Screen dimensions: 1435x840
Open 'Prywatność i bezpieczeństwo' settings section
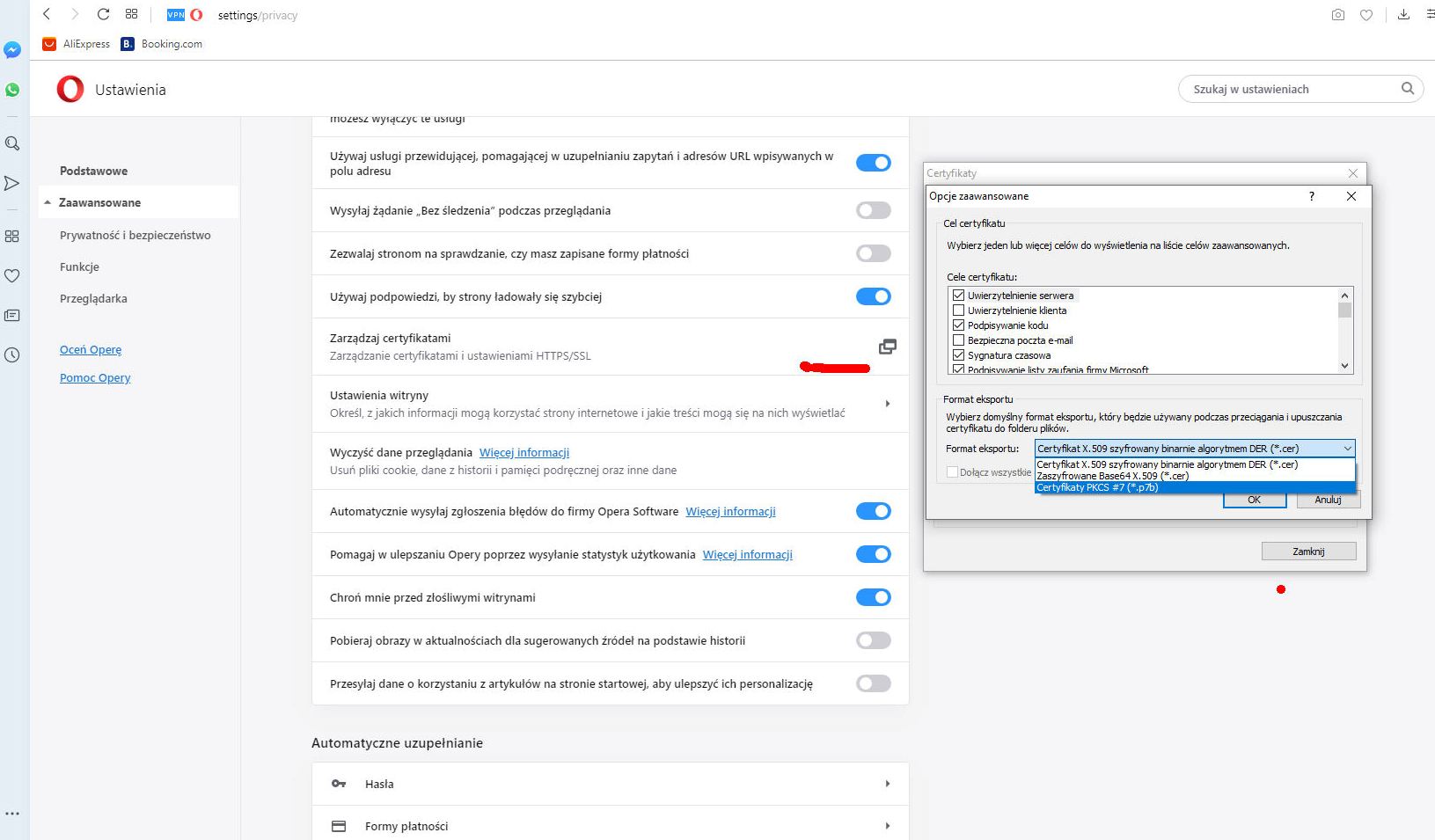tap(135, 235)
